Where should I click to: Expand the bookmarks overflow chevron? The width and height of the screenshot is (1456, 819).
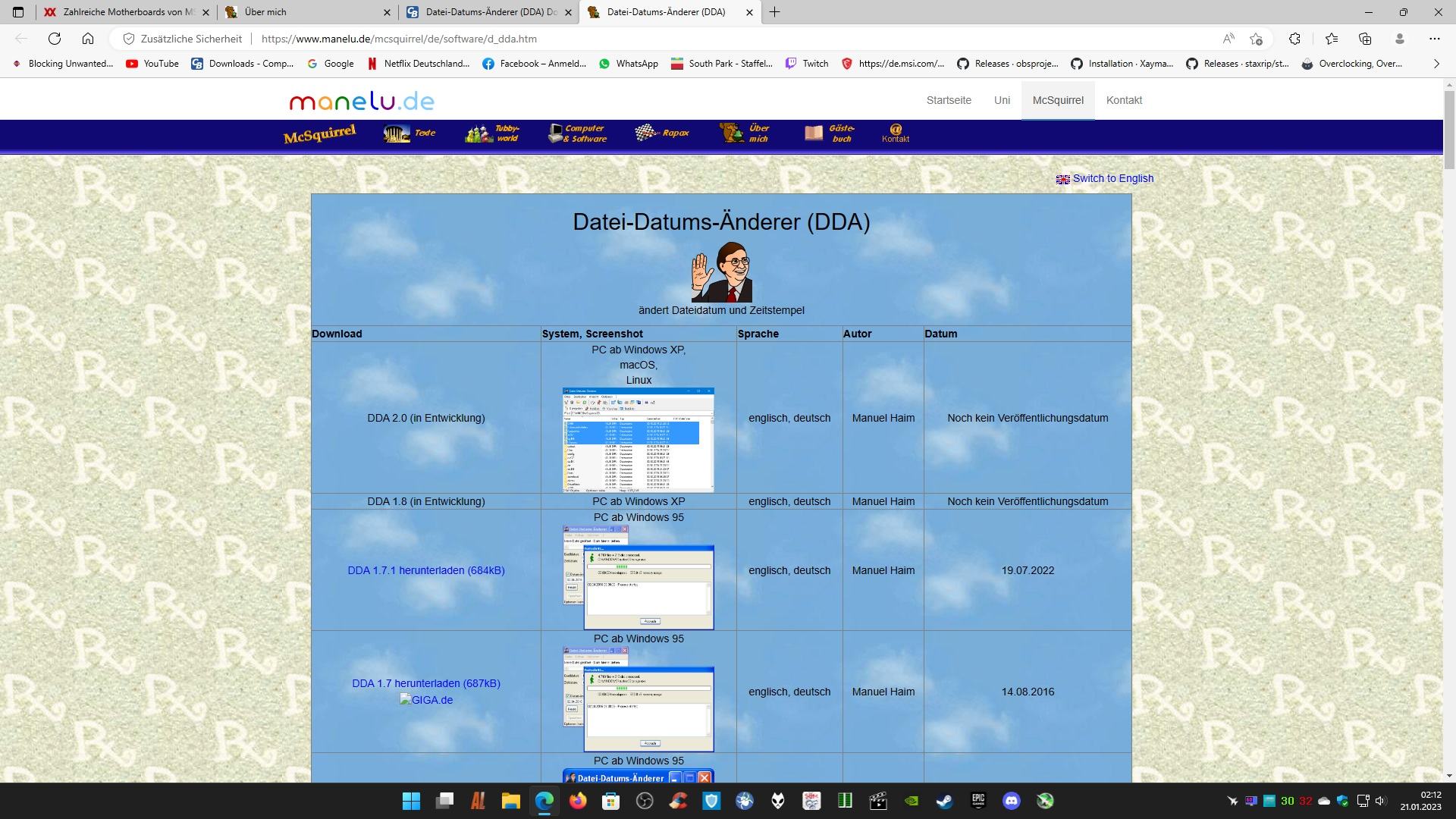coord(1436,64)
